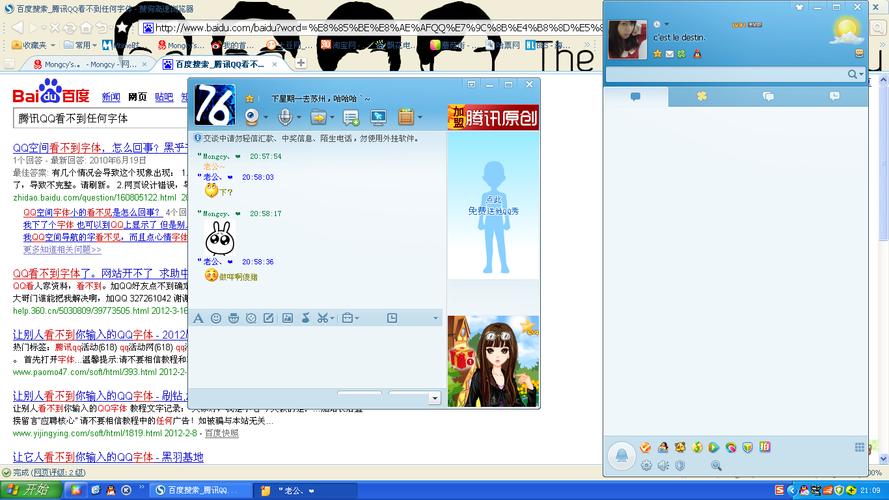
Task: Insert a picture using the image icon
Action: [287, 319]
